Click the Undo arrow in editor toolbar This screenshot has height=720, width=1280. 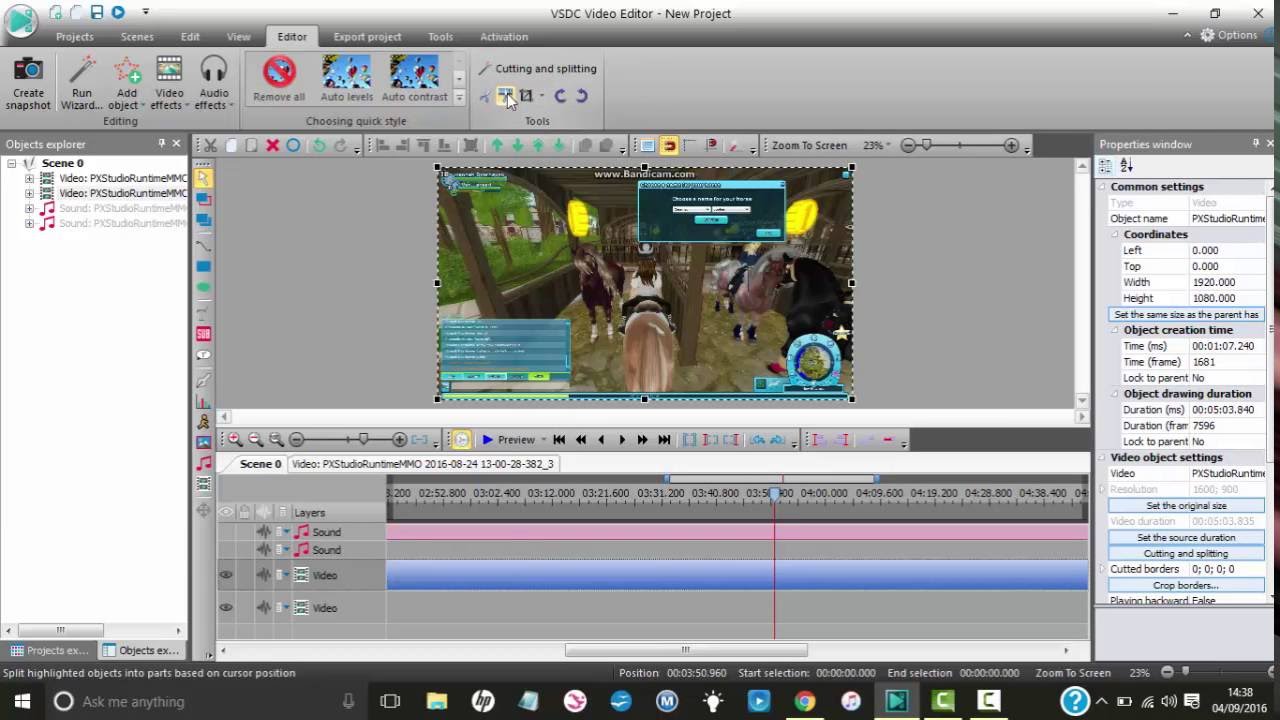[319, 146]
